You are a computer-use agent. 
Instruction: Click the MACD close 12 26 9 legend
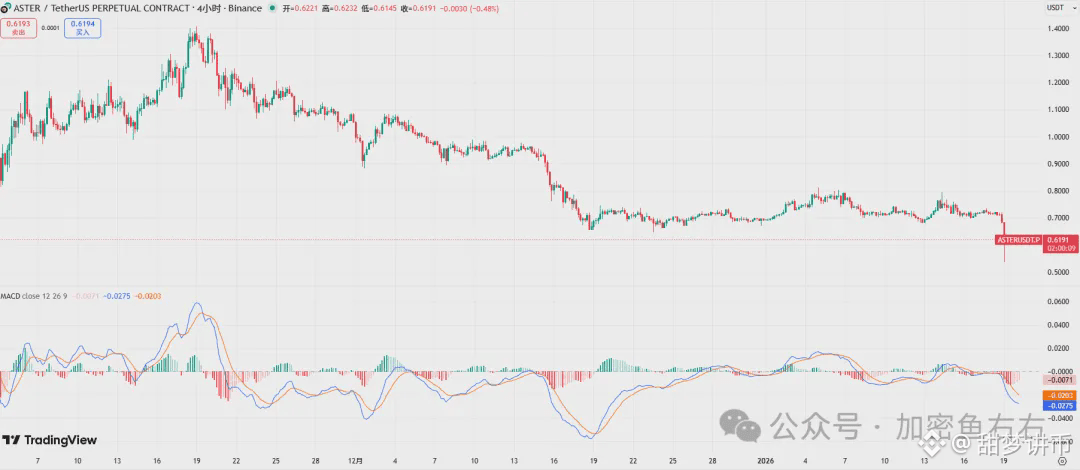coord(34,296)
